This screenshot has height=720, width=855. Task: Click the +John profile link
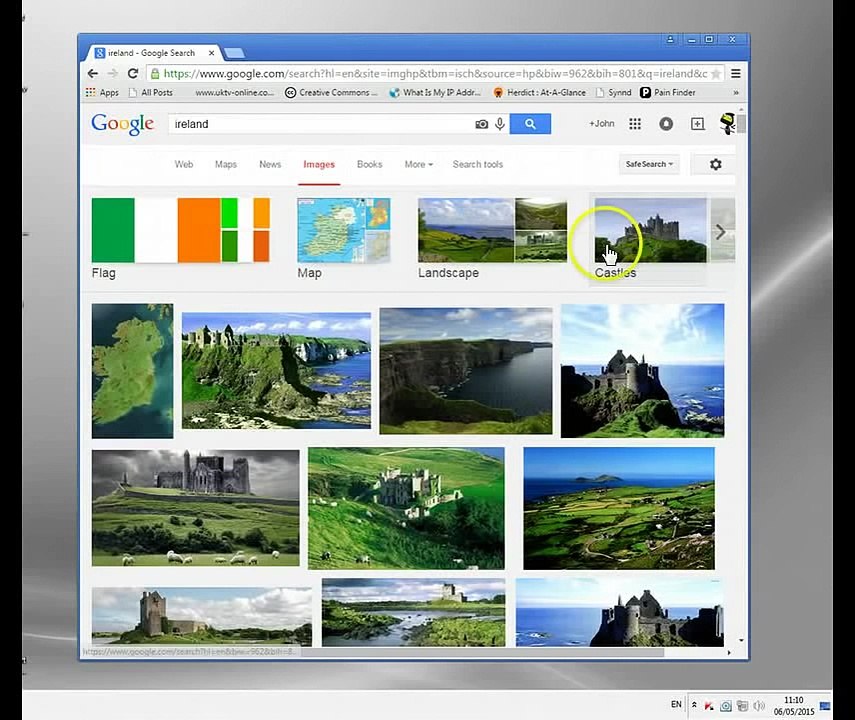(601, 124)
